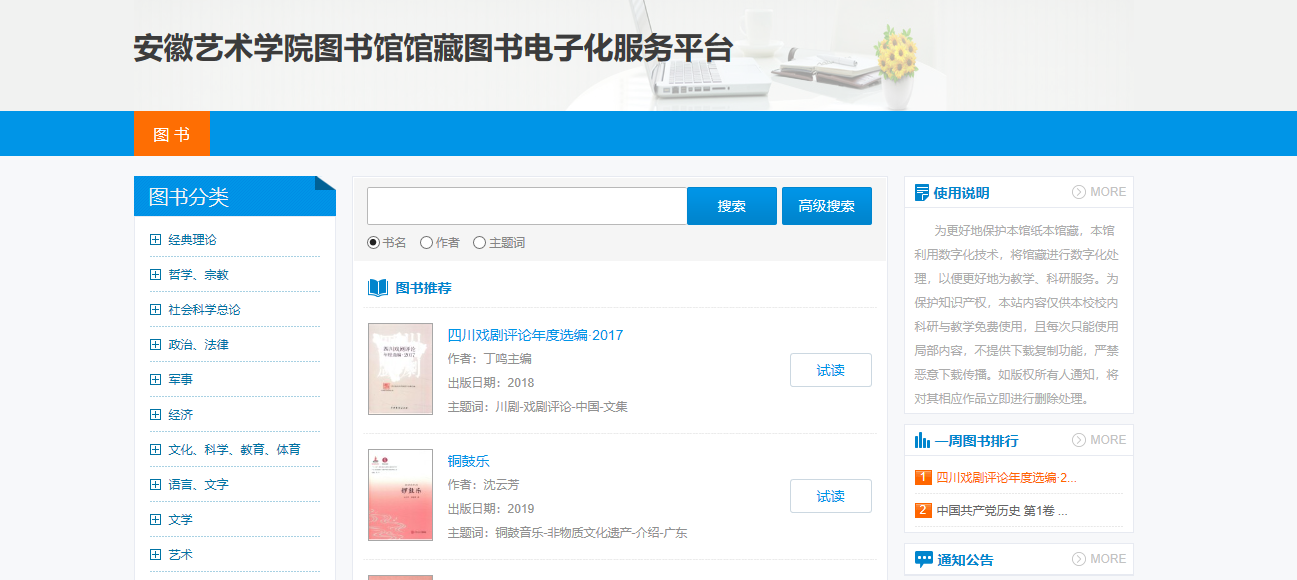This screenshot has width=1297, height=580.
Task: Select the 主题词 radio button
Action: pyautogui.click(x=480, y=242)
